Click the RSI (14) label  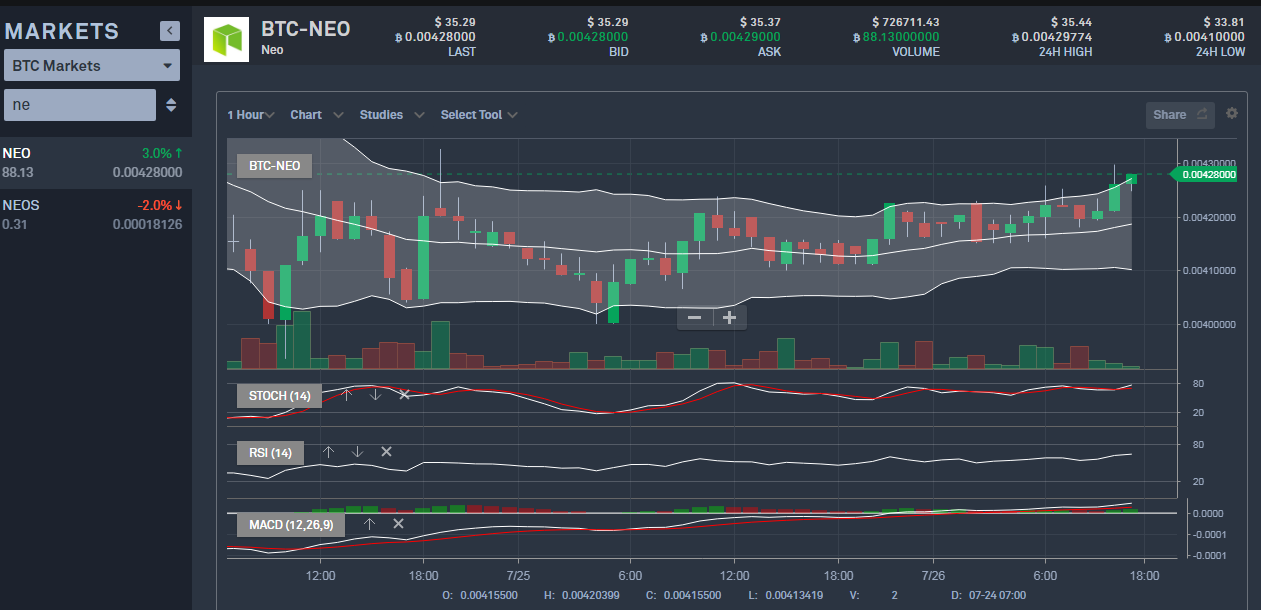tap(270, 453)
